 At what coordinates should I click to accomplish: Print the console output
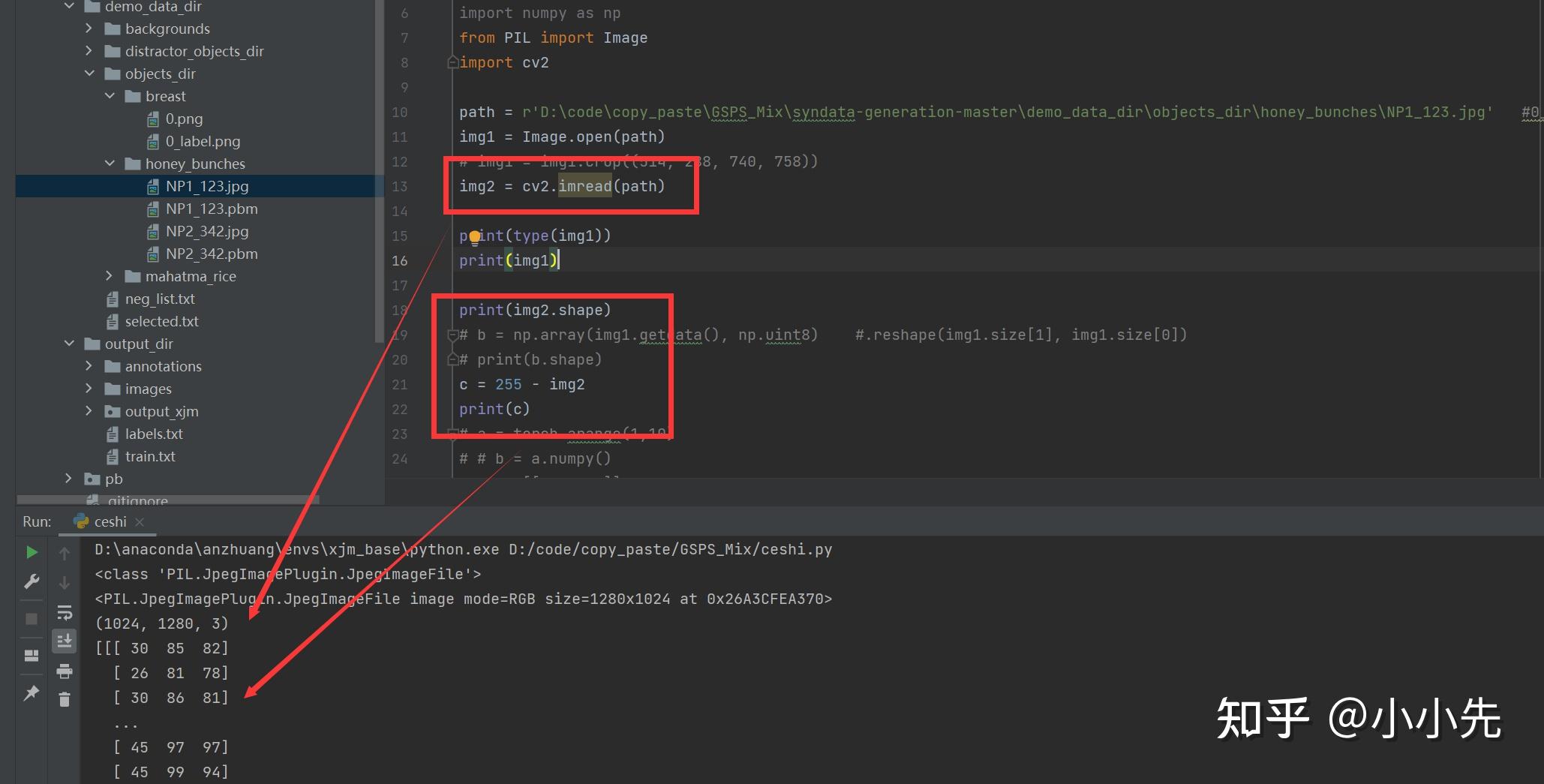(64, 672)
